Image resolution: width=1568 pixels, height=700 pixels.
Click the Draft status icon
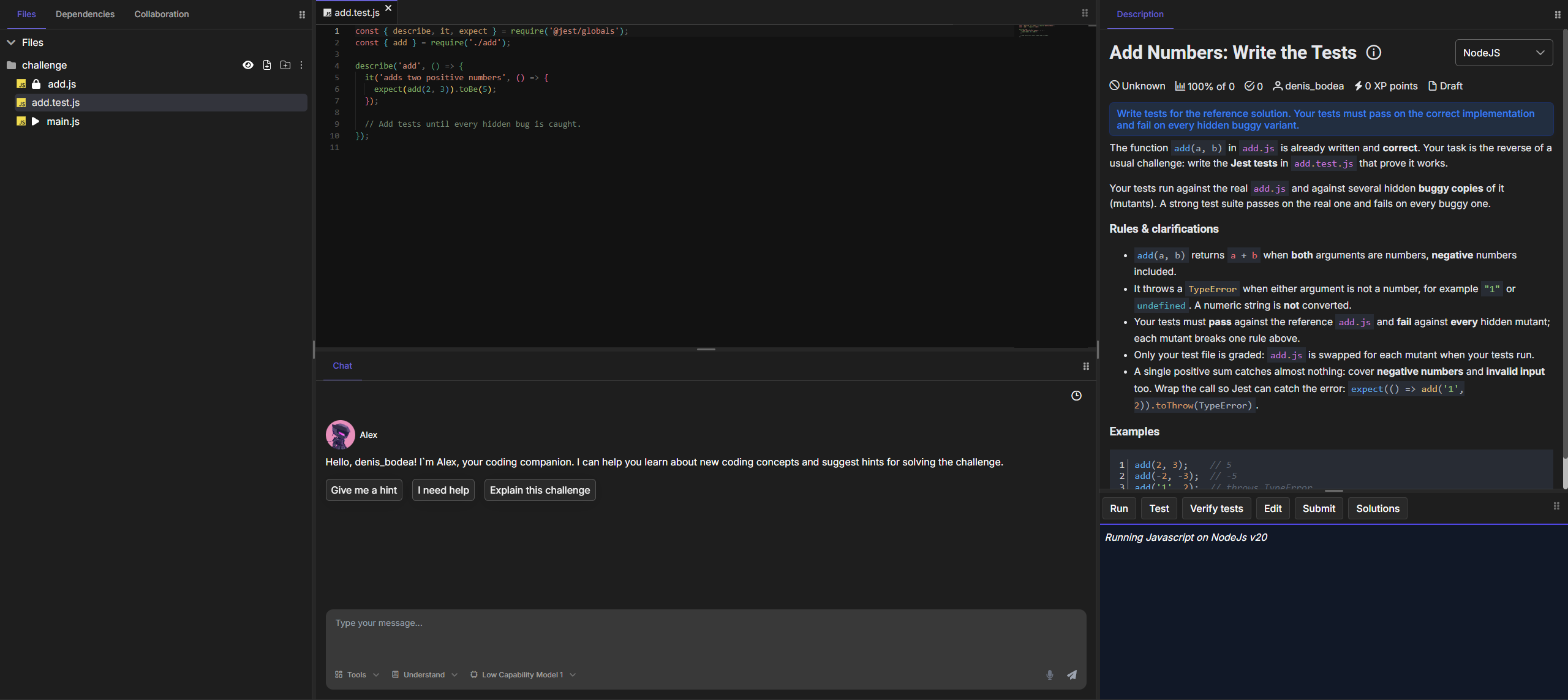tap(1432, 86)
